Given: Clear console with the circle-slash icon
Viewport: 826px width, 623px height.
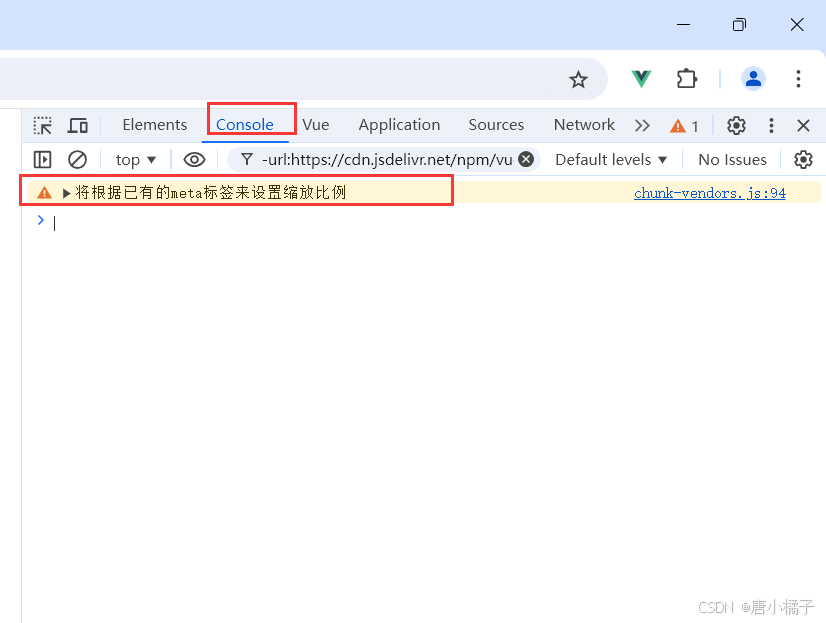Looking at the screenshot, I should pos(77,160).
